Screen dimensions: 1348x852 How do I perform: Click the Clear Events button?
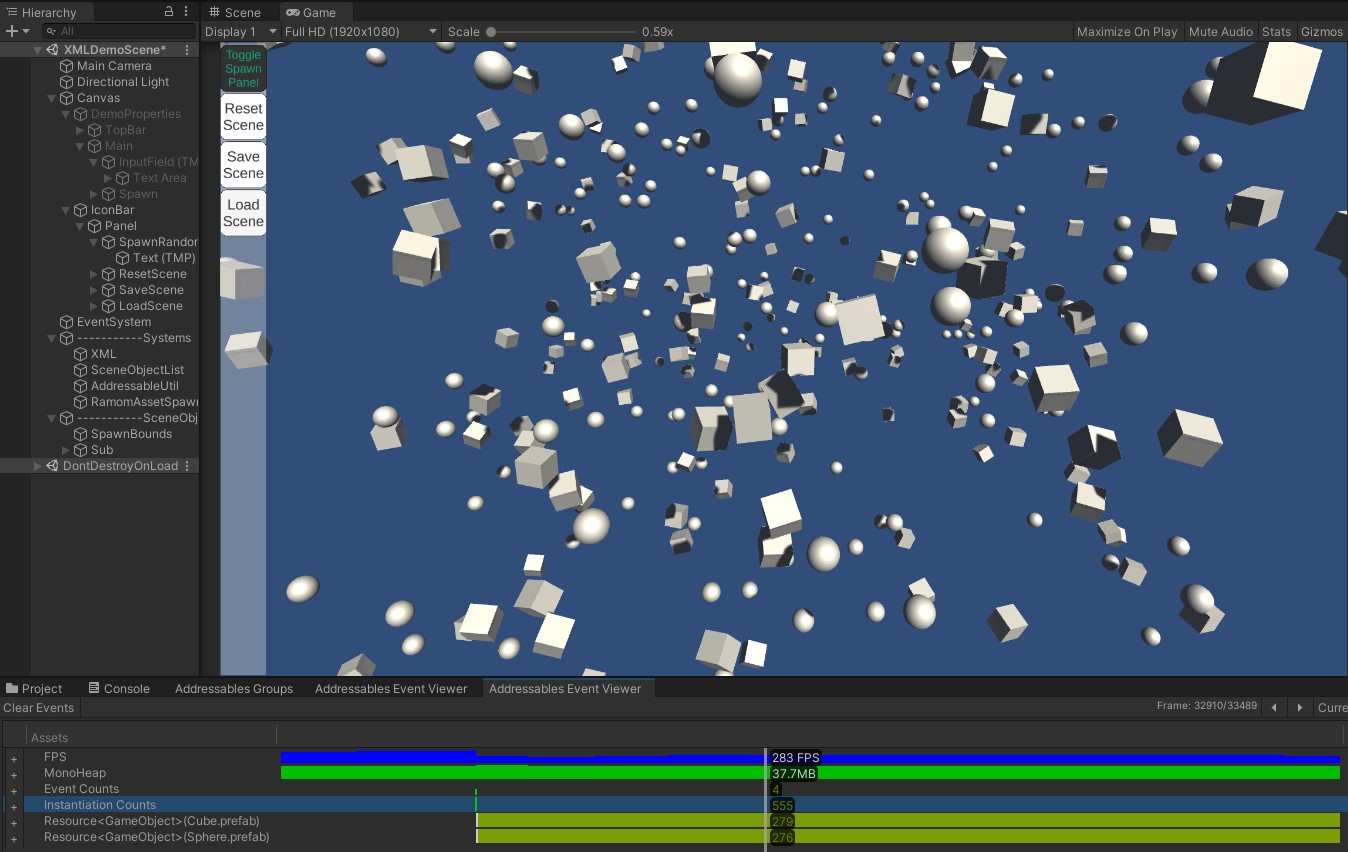pyautogui.click(x=39, y=708)
